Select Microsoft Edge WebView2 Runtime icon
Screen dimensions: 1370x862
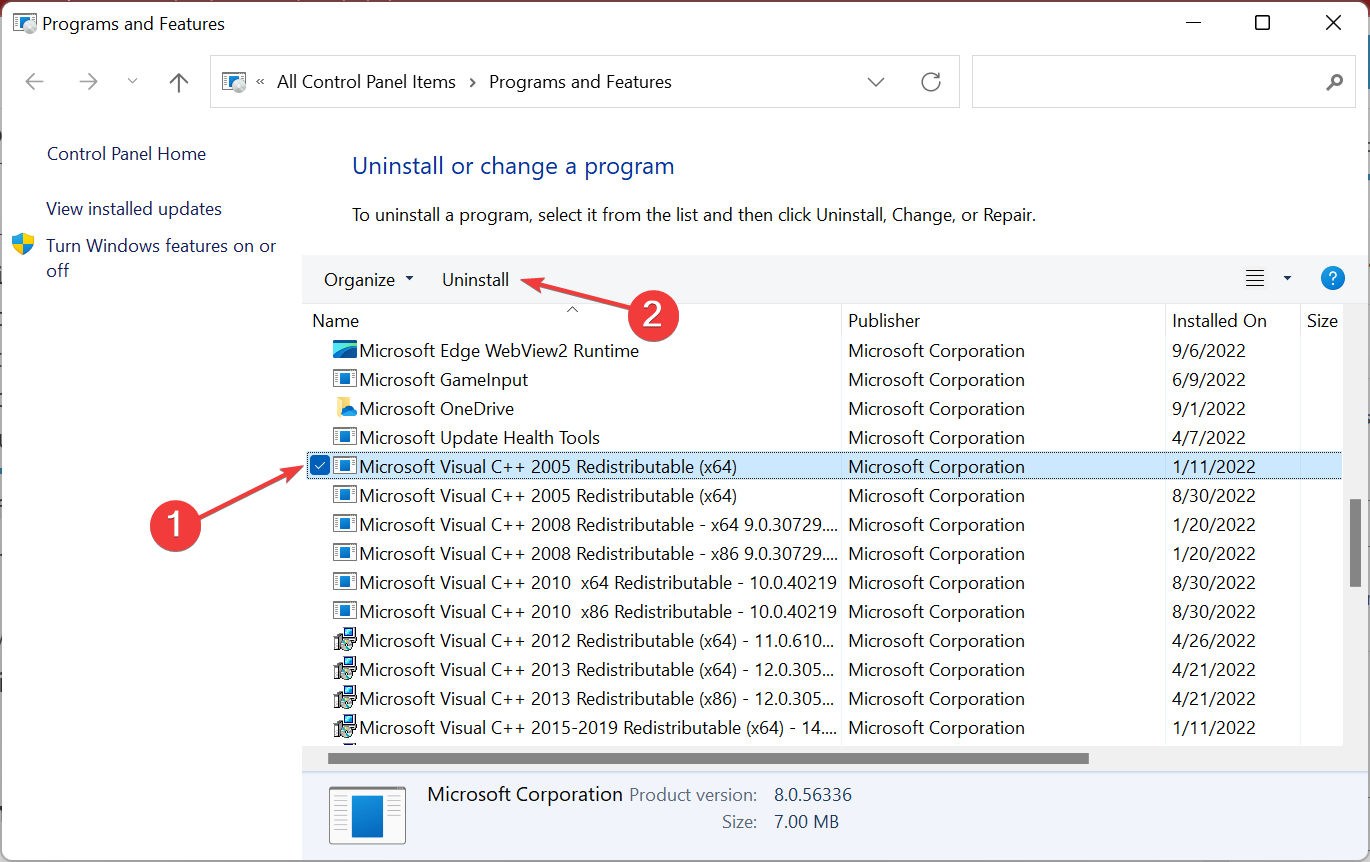(x=345, y=351)
